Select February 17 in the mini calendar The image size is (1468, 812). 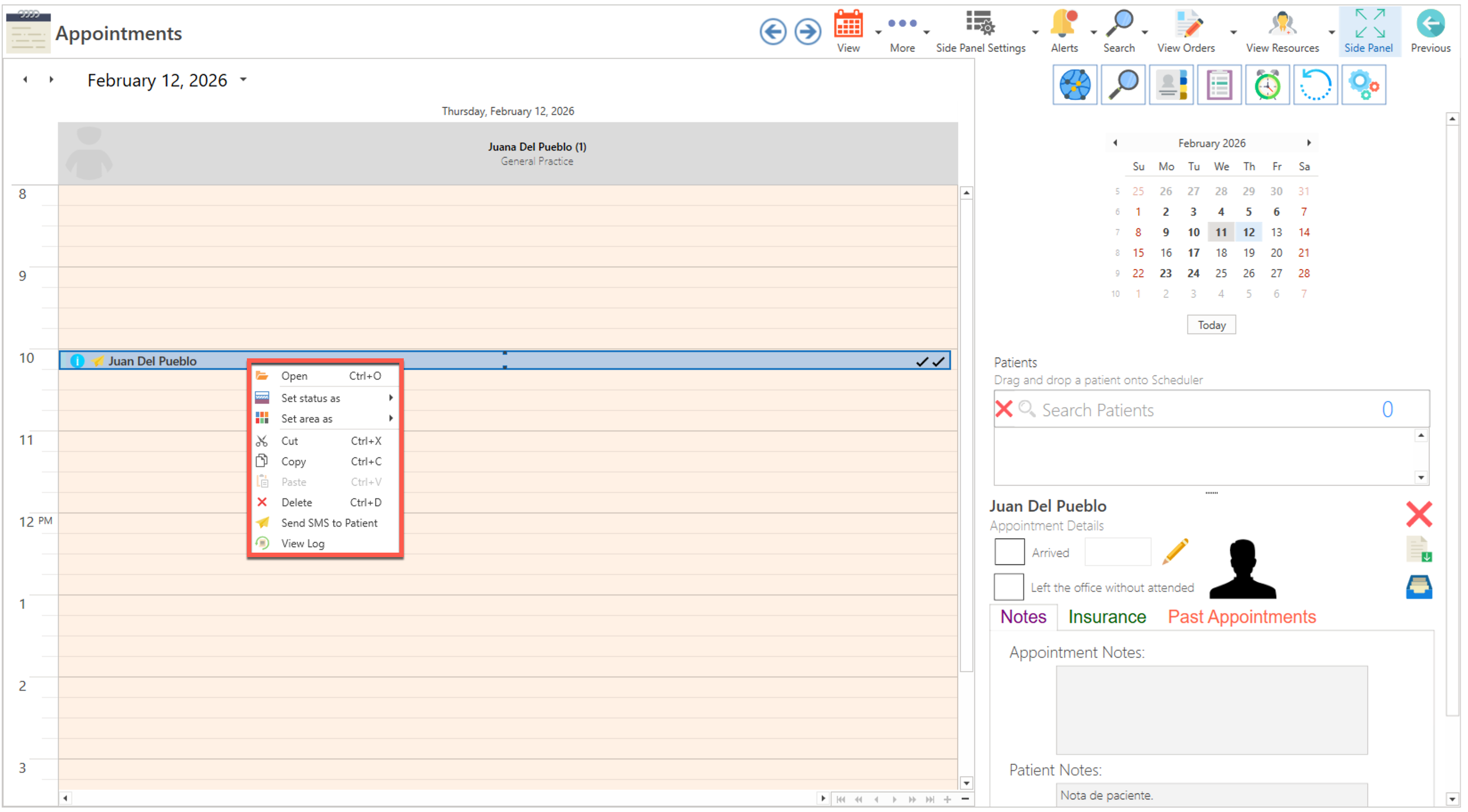[1193, 252]
